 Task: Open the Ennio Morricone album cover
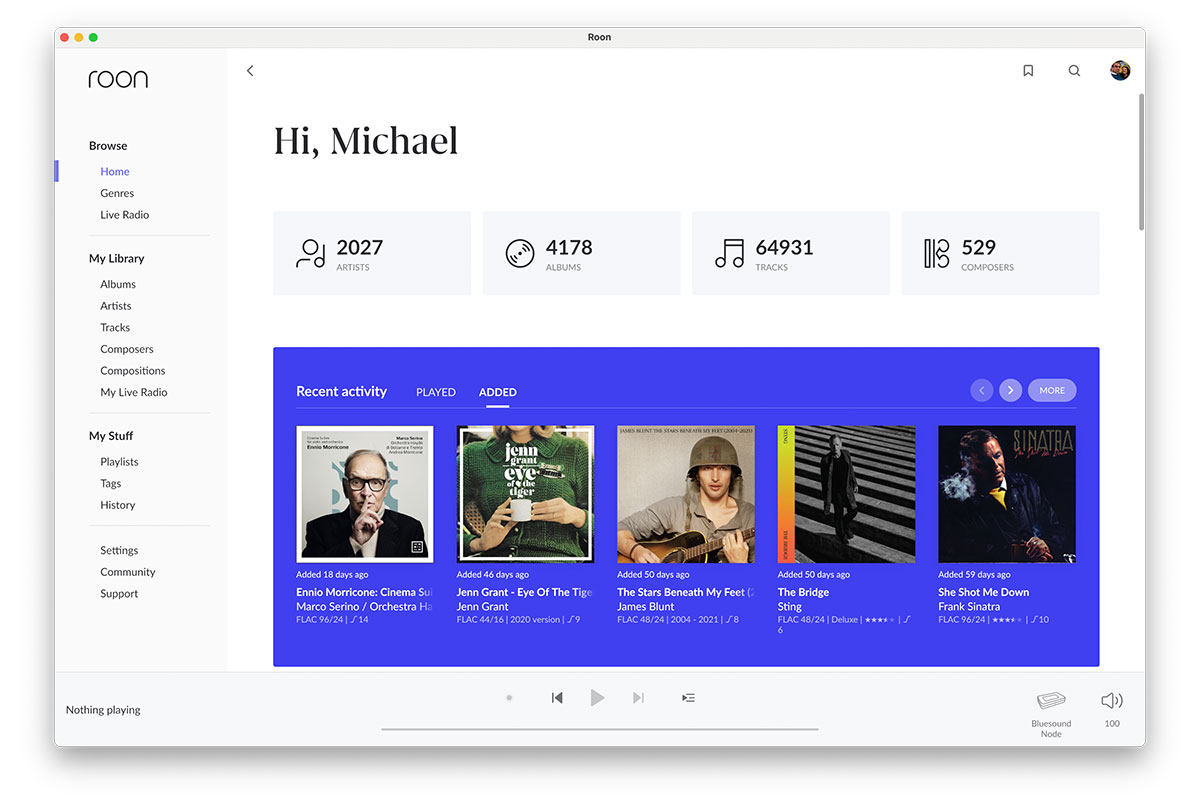(x=365, y=494)
